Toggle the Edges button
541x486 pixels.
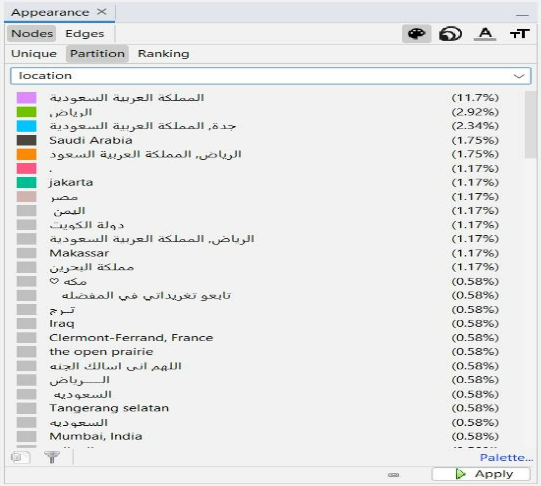click(85, 34)
